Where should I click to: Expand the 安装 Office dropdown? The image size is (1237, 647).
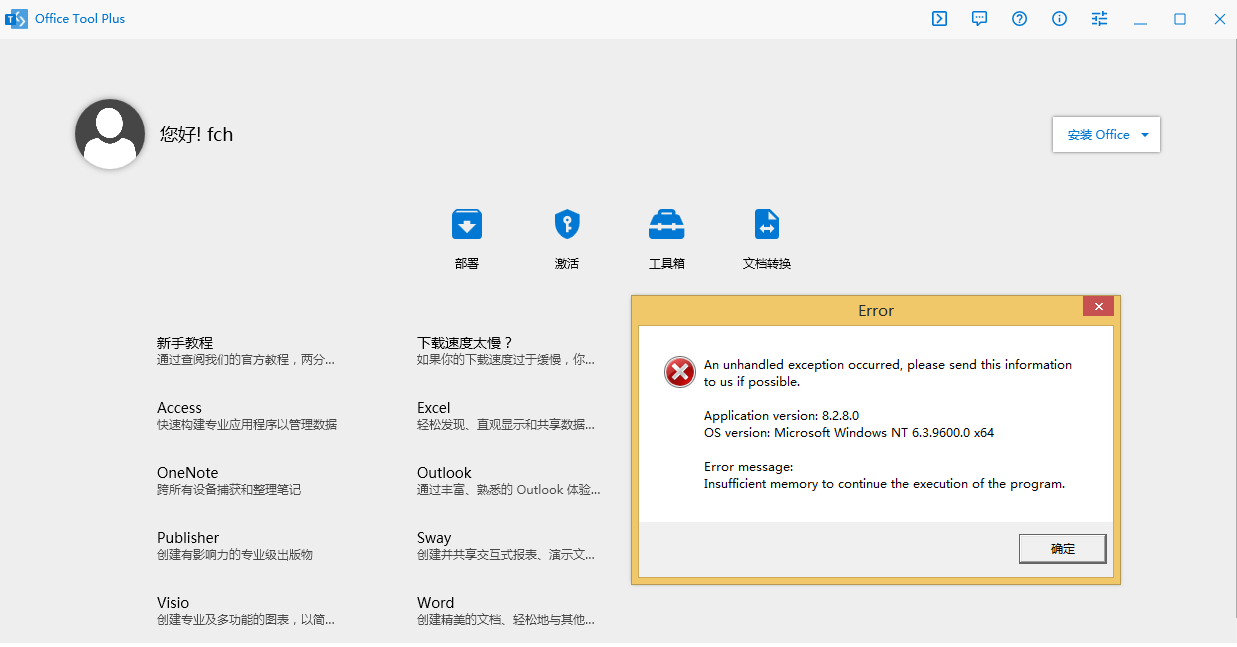(1106, 134)
